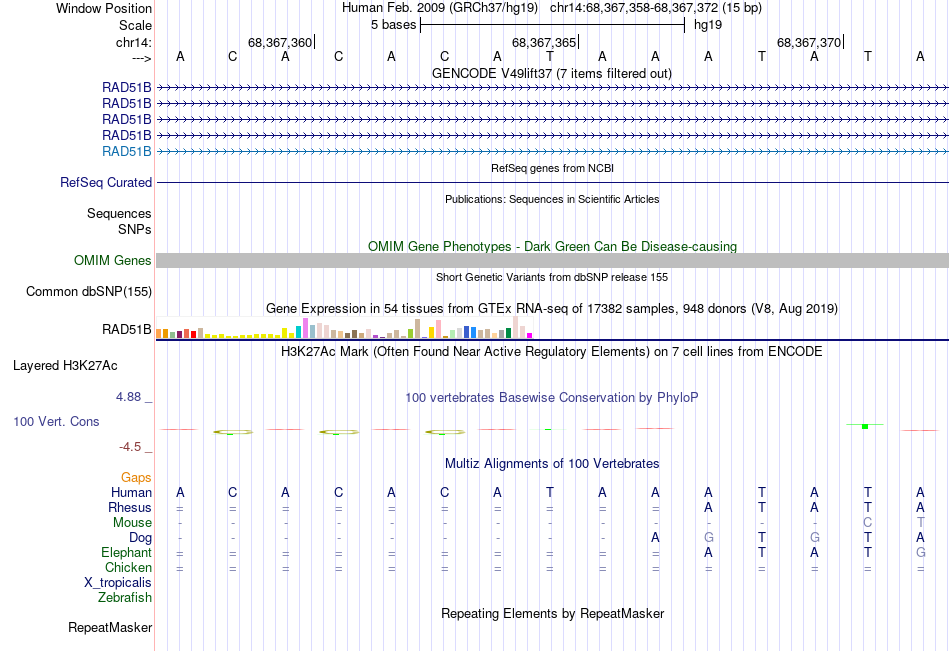The width and height of the screenshot is (950, 651).
Task: Click the 4.88 PhyloP upper scale value
Action: pos(128,396)
